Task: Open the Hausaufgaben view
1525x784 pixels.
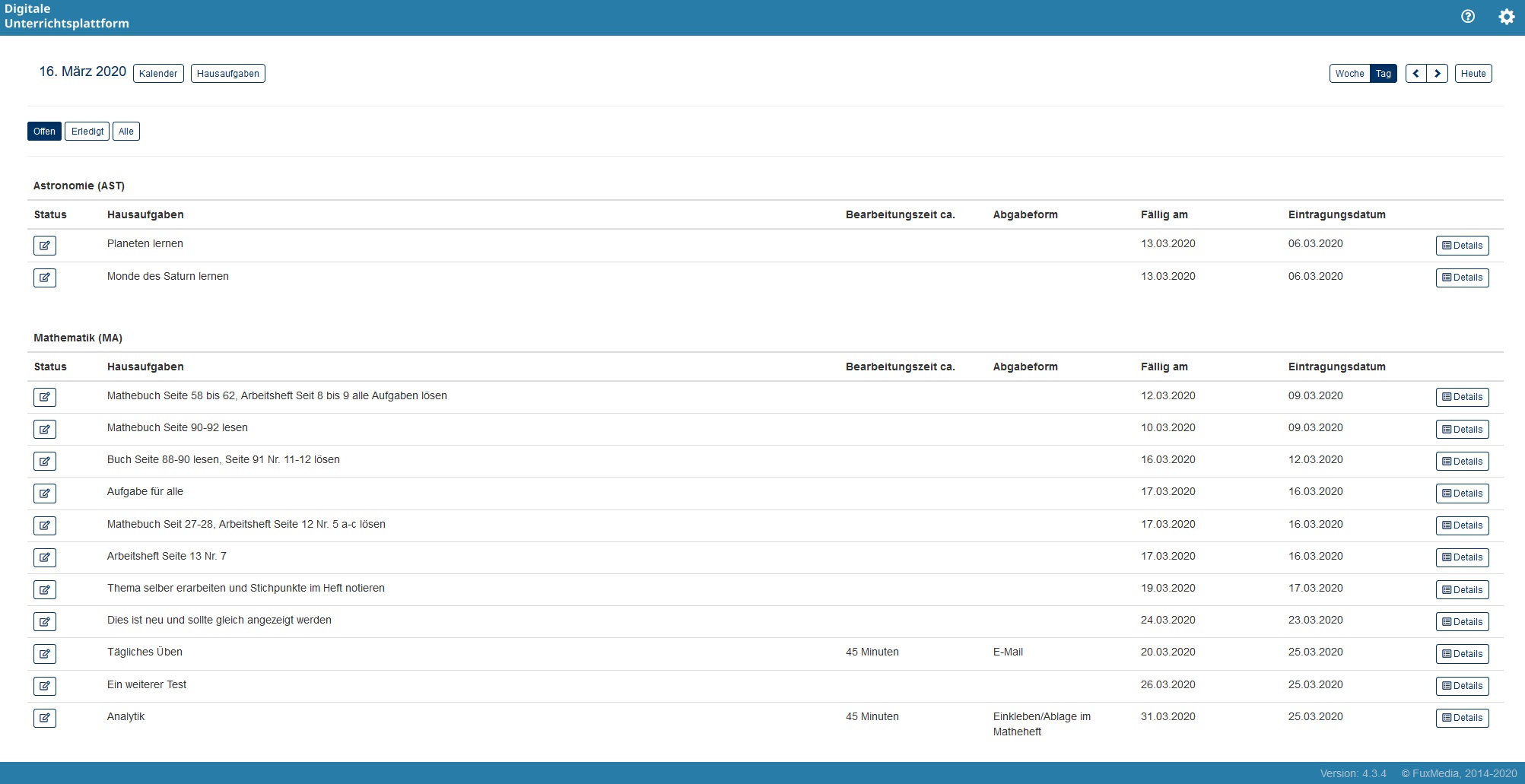Action: [228, 74]
